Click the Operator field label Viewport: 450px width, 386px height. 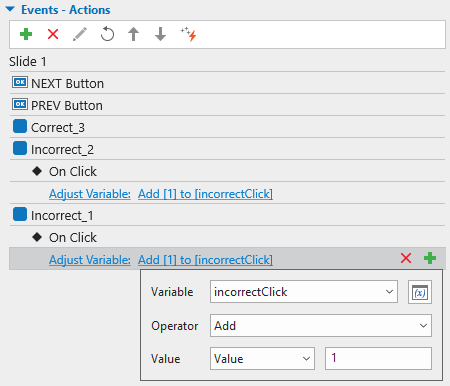(x=175, y=326)
